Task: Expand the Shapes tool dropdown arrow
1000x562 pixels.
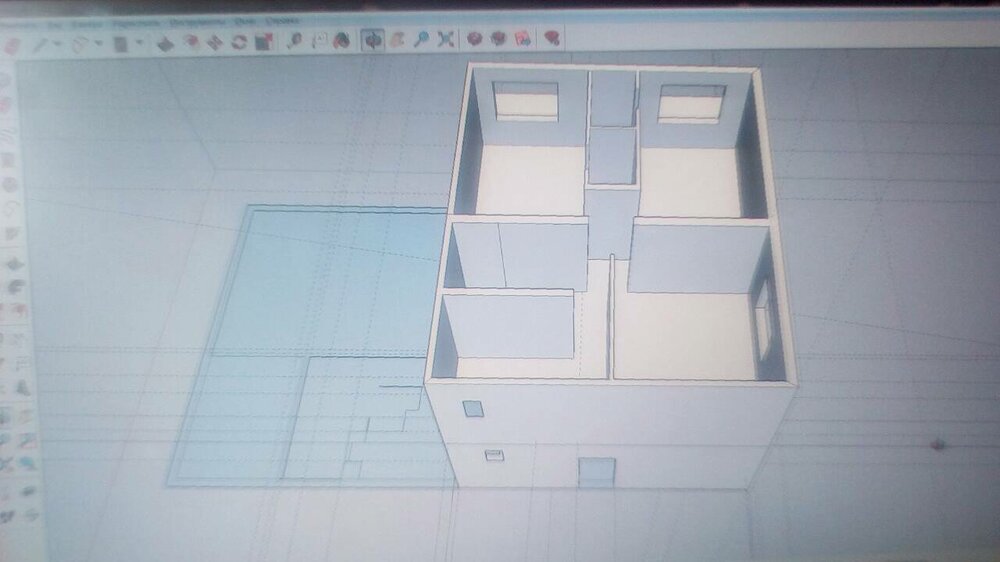Action: point(139,43)
